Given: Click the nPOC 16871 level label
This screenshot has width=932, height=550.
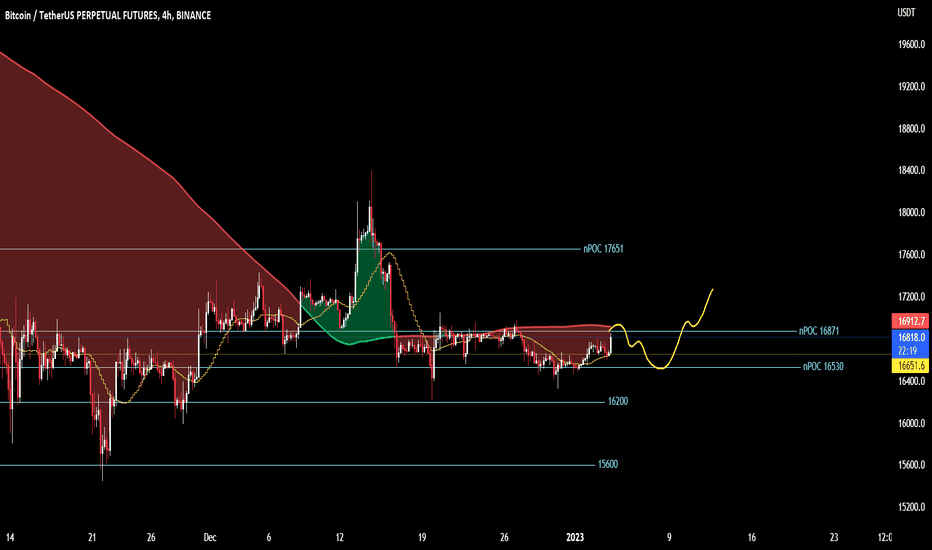Looking at the screenshot, I should (819, 331).
